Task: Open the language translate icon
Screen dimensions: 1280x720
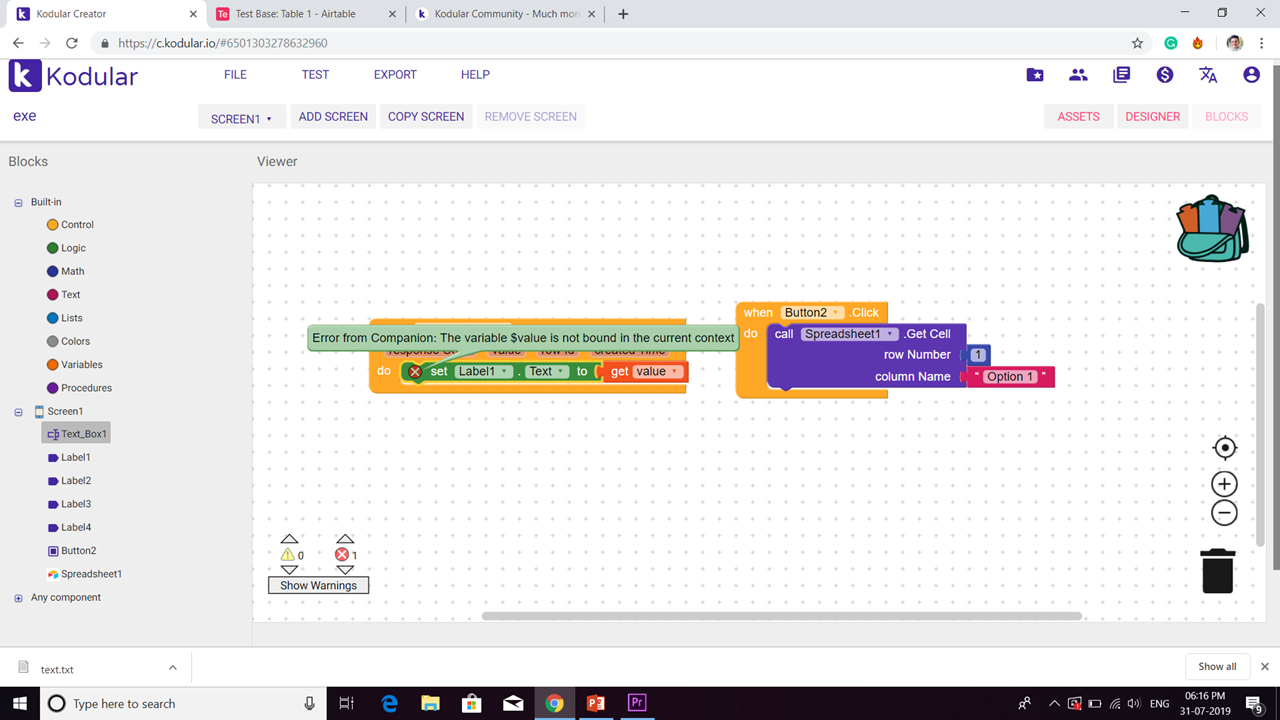Action: (x=1208, y=75)
